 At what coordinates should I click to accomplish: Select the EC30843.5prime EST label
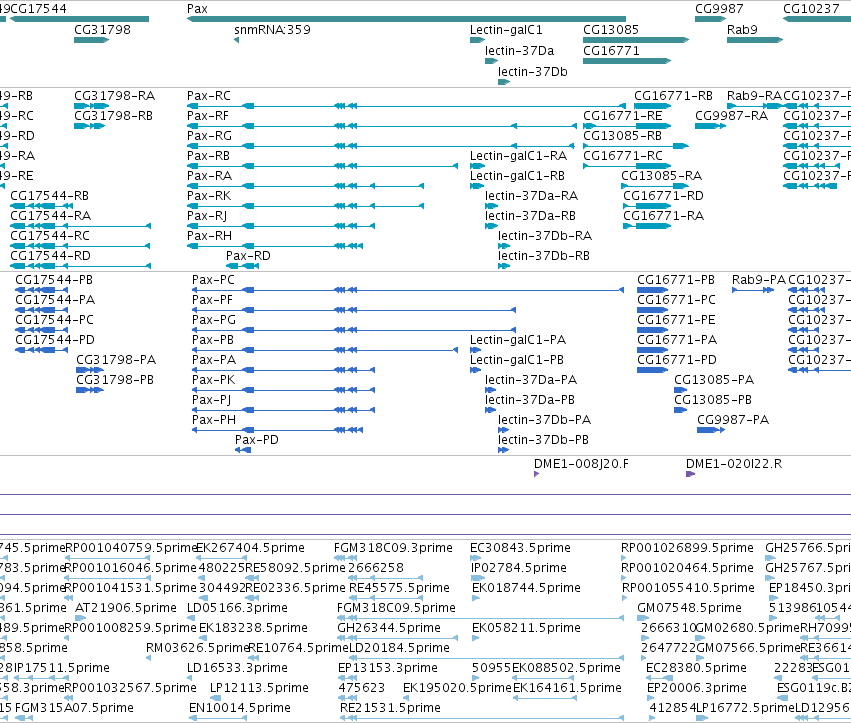click(520, 548)
